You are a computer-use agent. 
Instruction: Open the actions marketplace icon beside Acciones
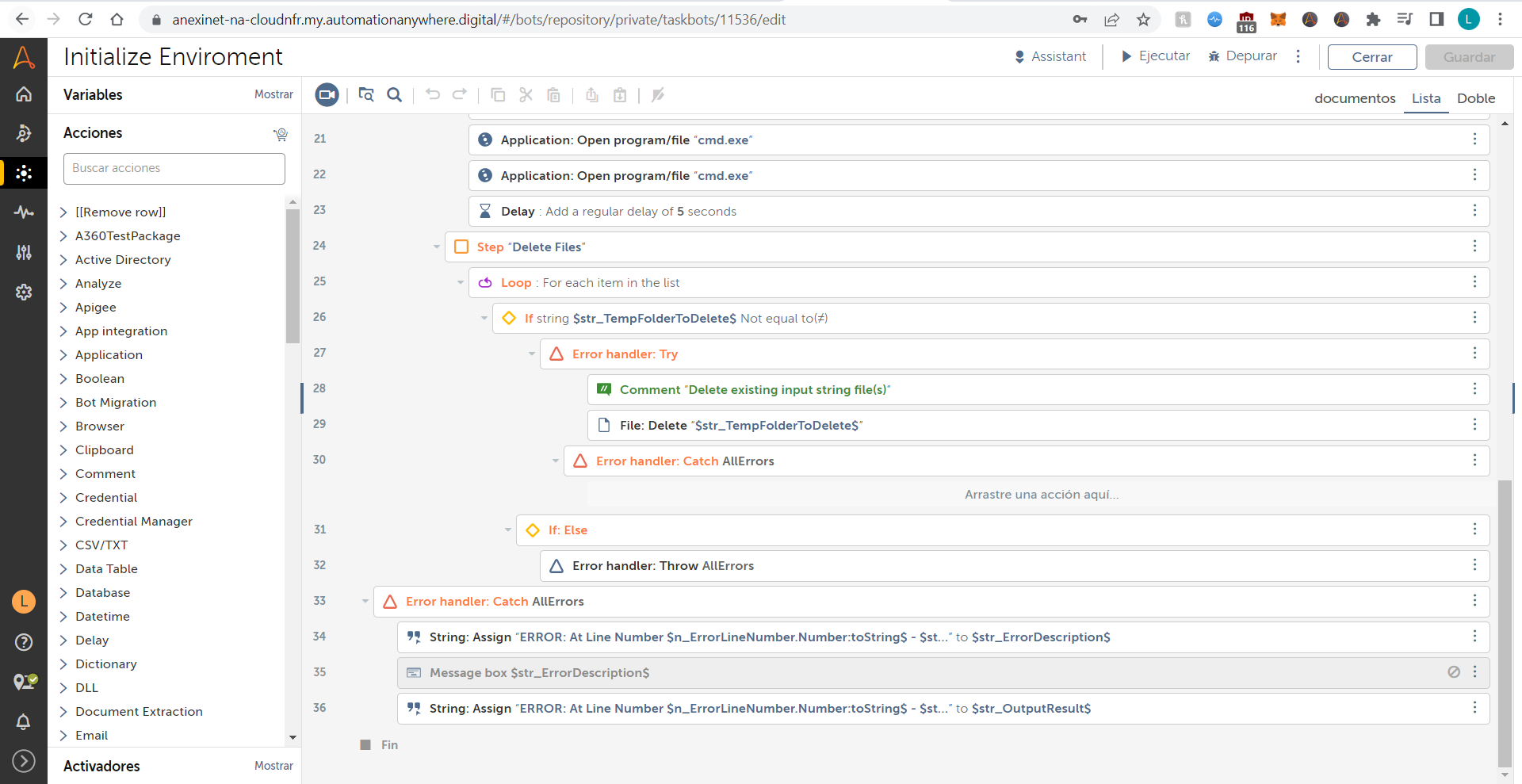(281, 134)
